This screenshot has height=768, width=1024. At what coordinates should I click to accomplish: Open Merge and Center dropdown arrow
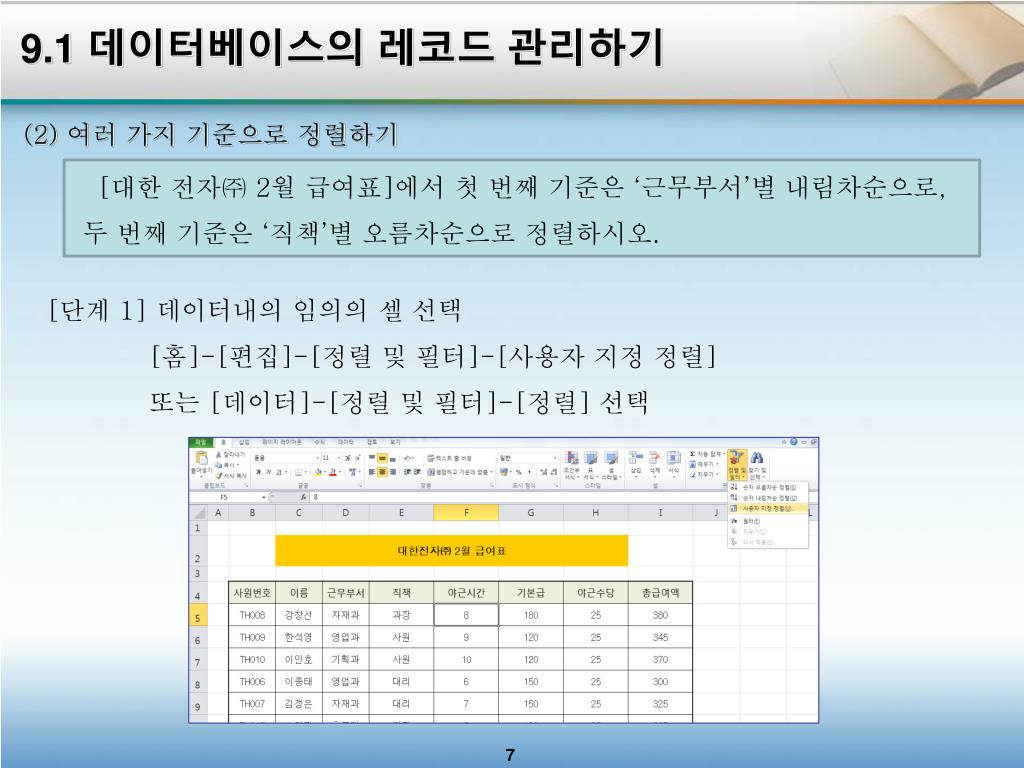[x=491, y=472]
